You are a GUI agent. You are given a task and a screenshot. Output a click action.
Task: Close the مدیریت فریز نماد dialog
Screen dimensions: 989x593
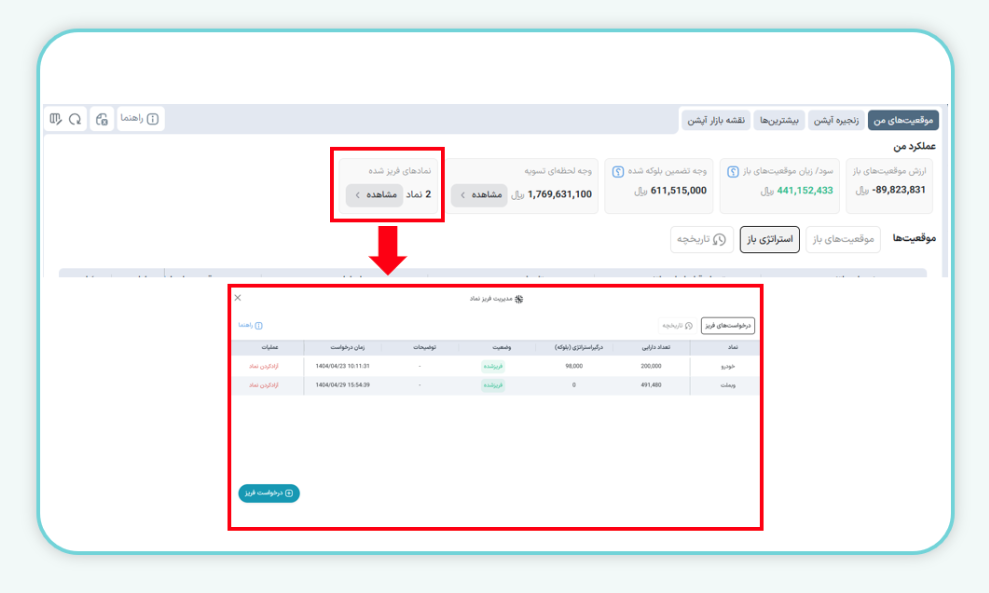click(238, 298)
